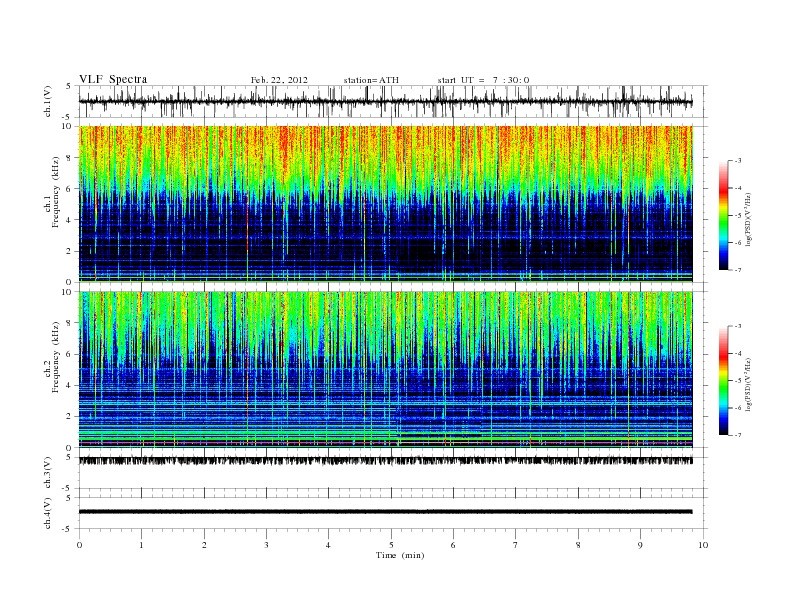Click the 'Time (min)' axis title
The width and height of the screenshot is (792, 612).
point(400,555)
